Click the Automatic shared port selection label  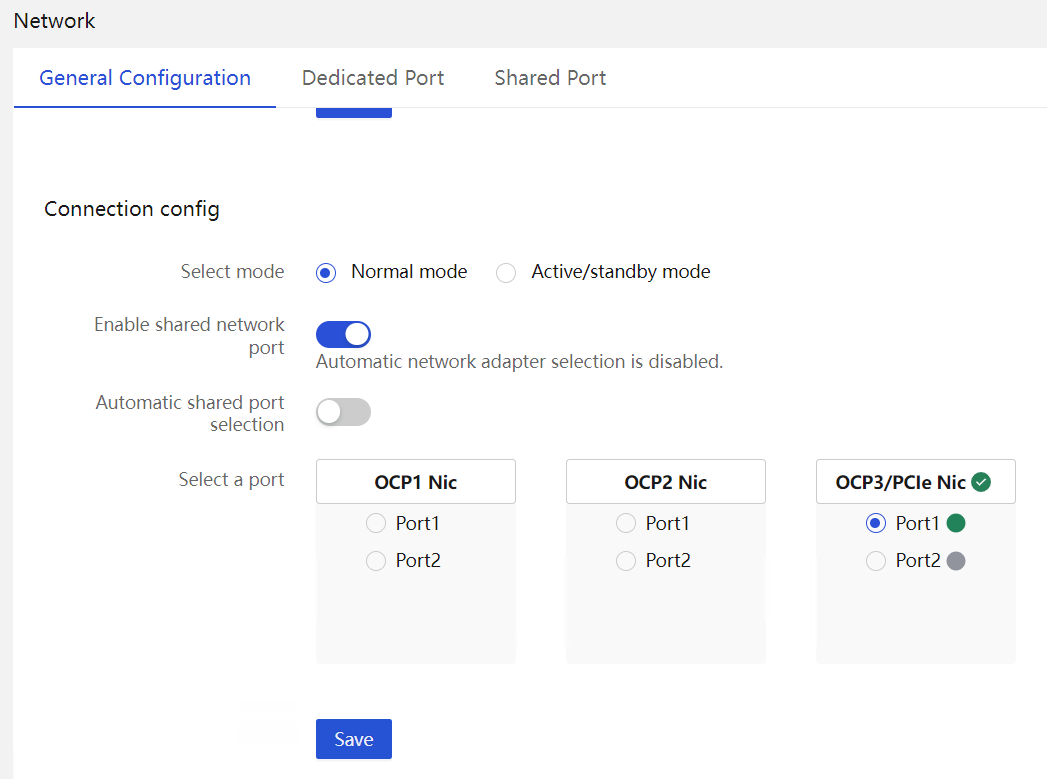point(190,413)
